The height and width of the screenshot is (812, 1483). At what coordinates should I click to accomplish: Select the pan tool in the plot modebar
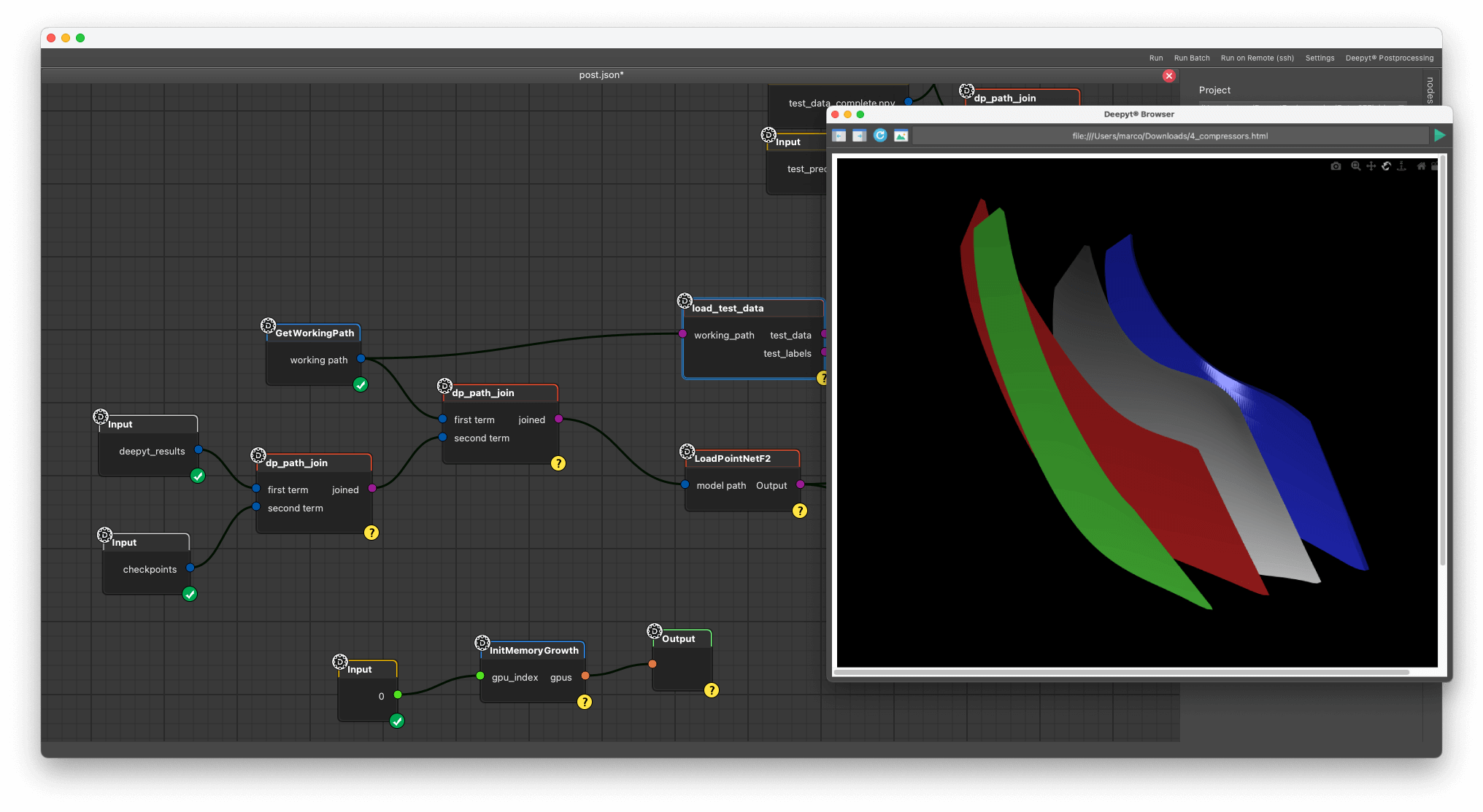click(x=1371, y=166)
